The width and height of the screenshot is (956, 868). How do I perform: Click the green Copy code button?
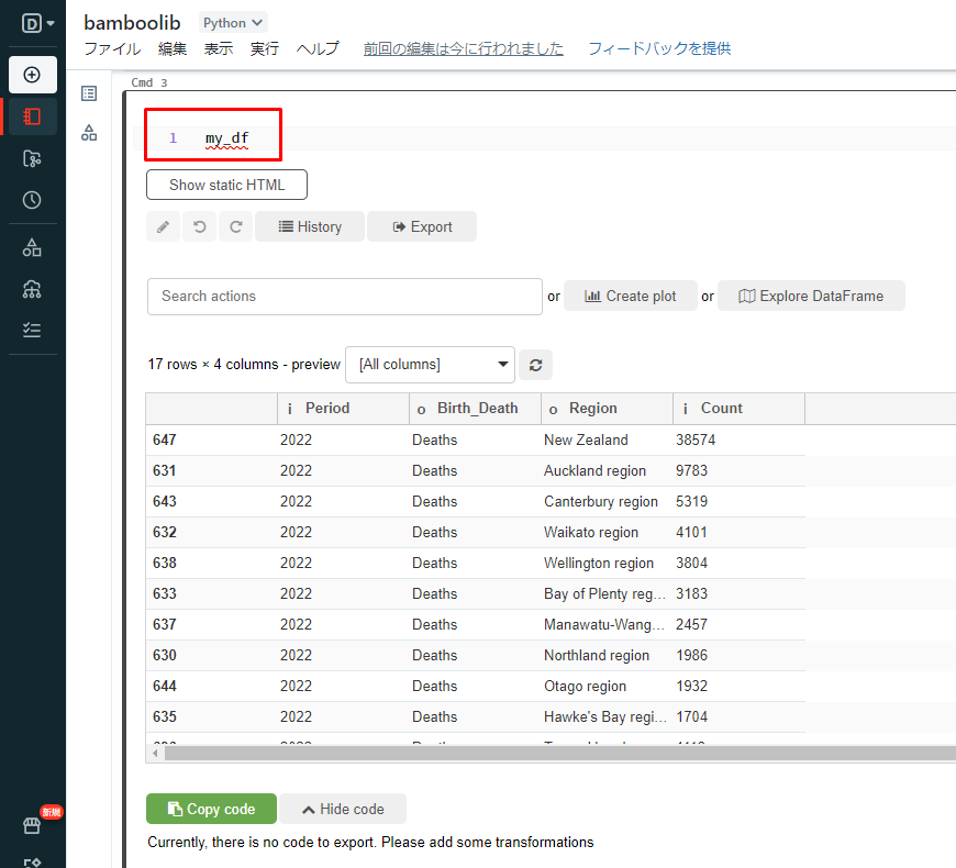[210, 809]
